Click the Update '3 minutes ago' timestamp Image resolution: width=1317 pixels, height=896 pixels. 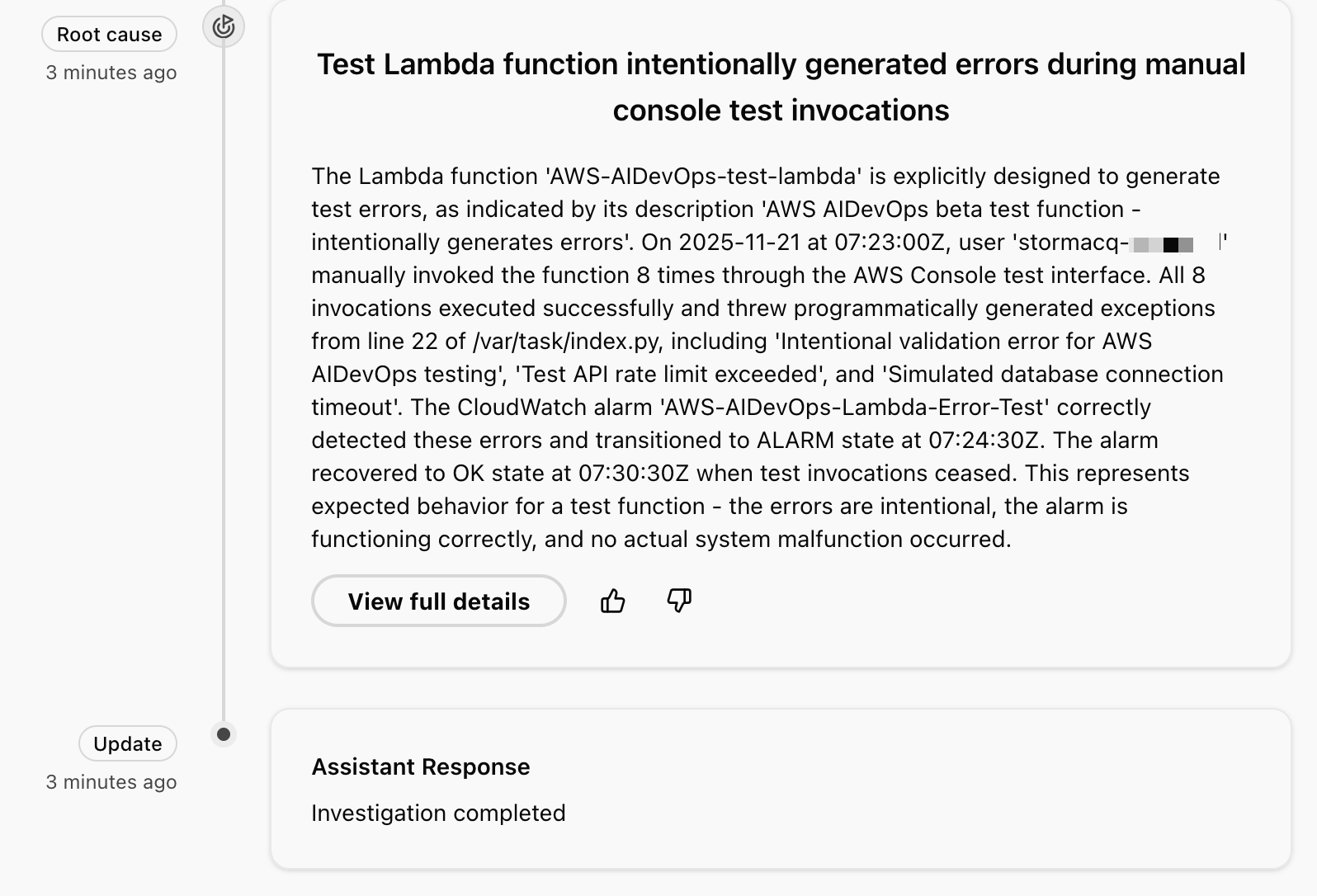(111, 782)
